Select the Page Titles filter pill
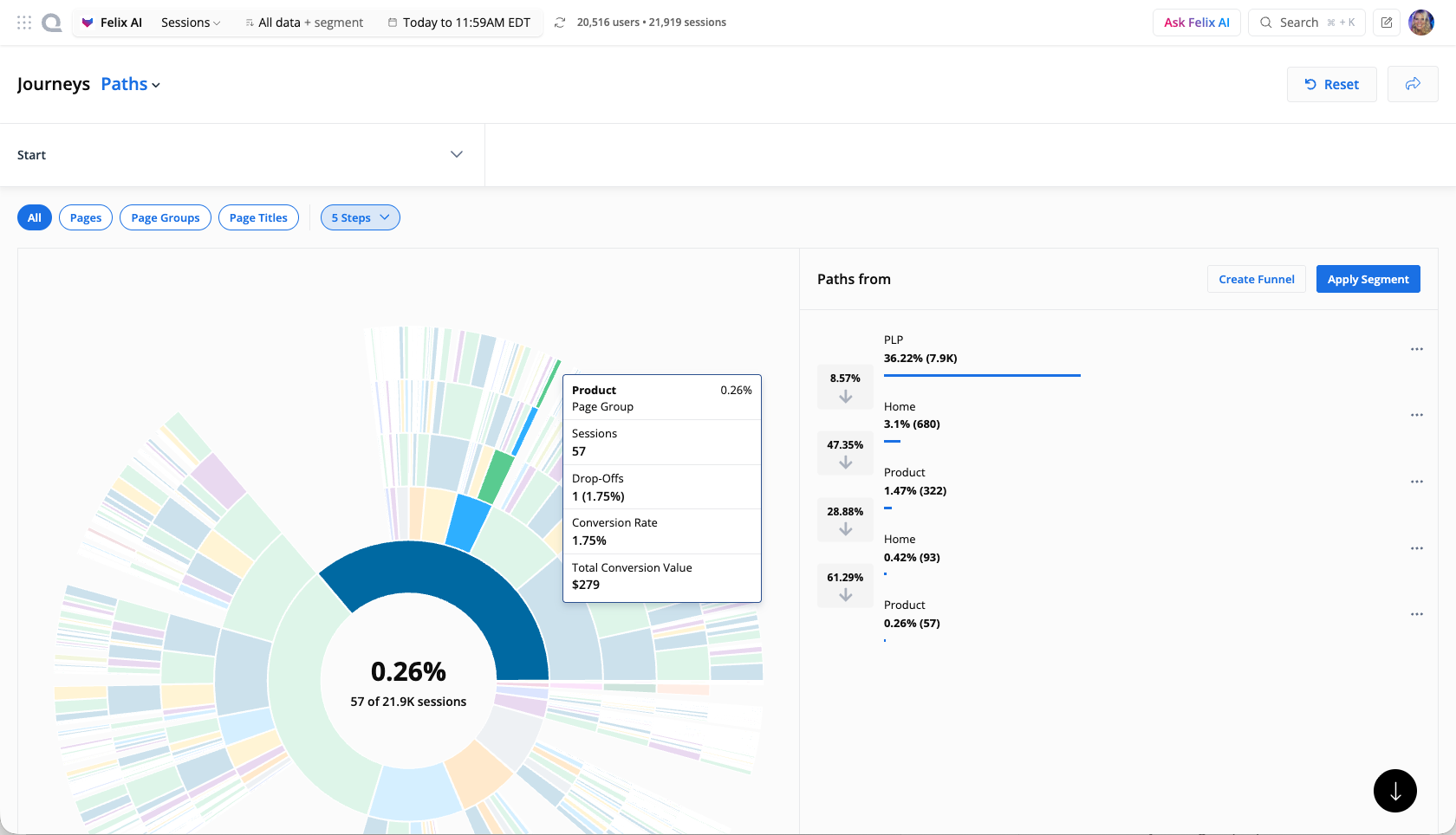The height and width of the screenshot is (835, 1456). pos(258,217)
